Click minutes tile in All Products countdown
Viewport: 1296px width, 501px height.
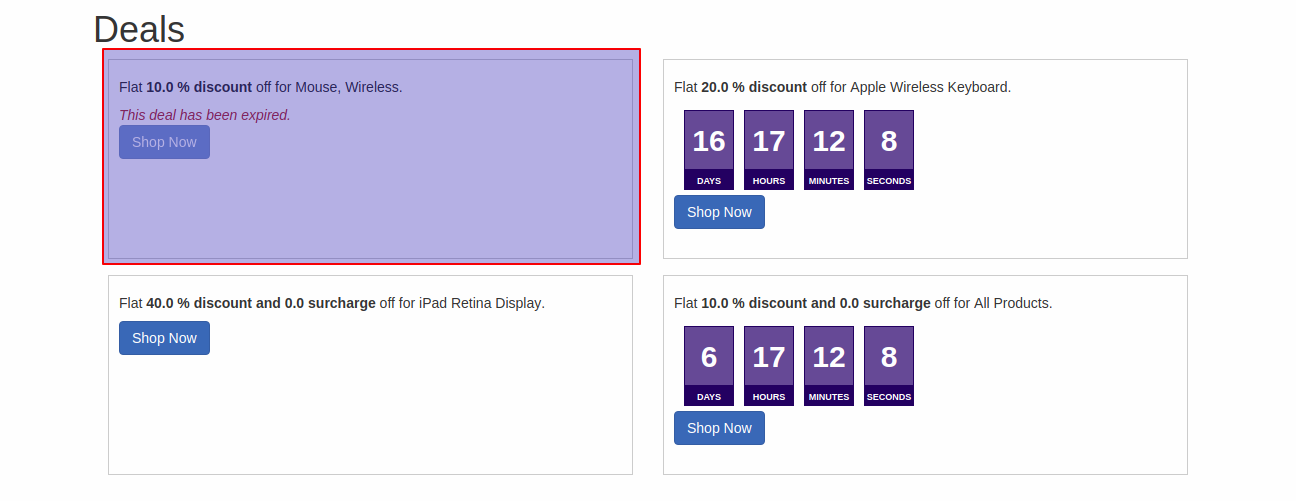tap(829, 365)
